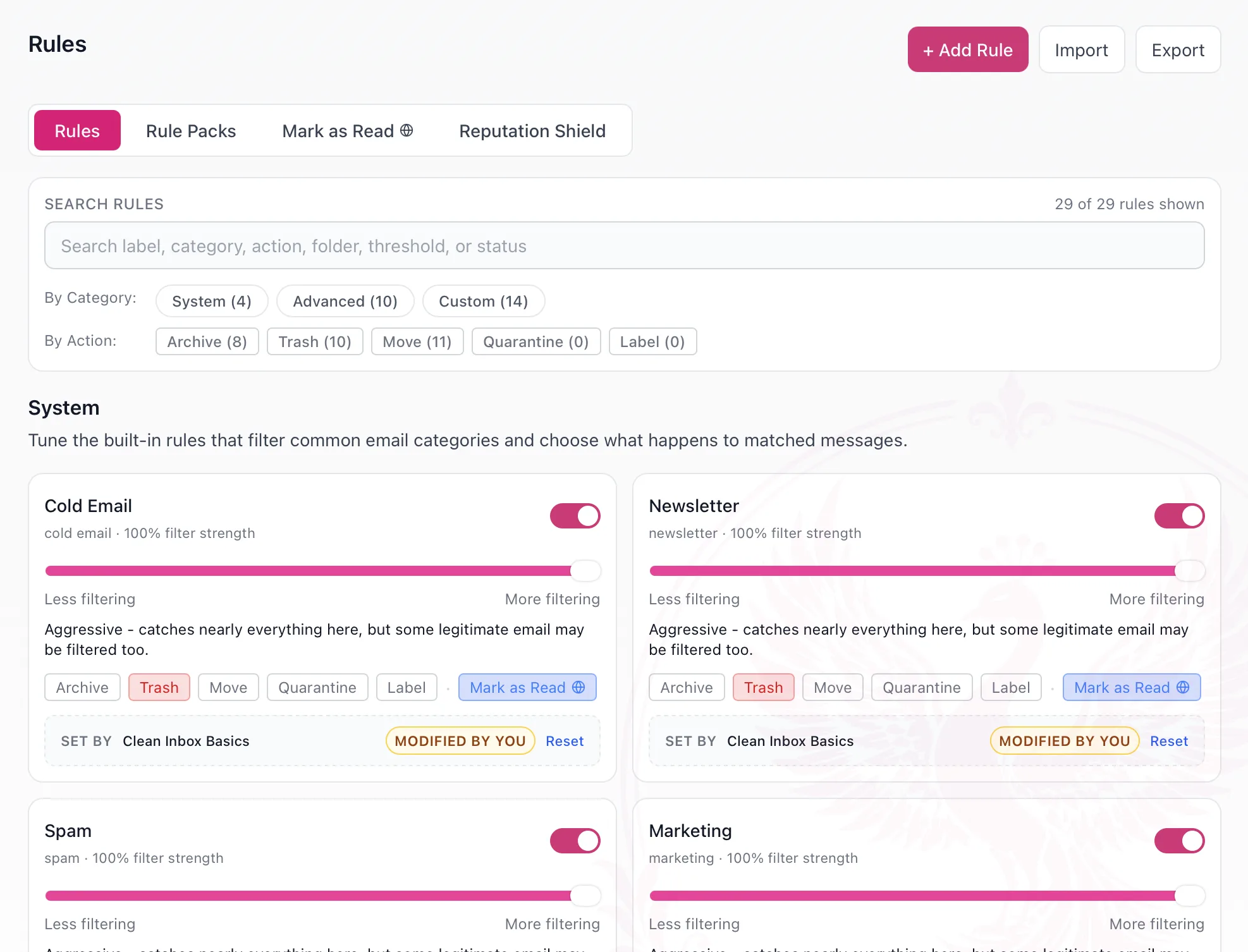Screen dimensions: 1248x952
Task: Click Clean Inbox Basics in Cold Email card
Action: pyautogui.click(x=186, y=741)
